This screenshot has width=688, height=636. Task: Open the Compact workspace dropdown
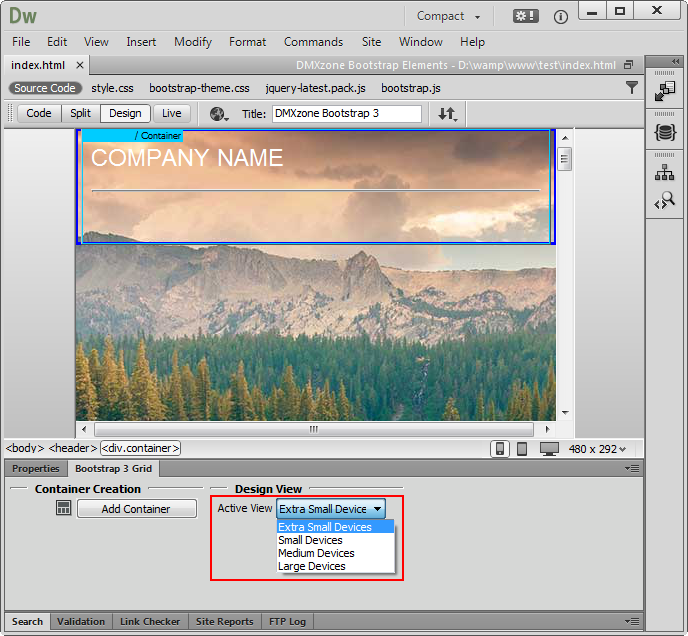pos(448,16)
